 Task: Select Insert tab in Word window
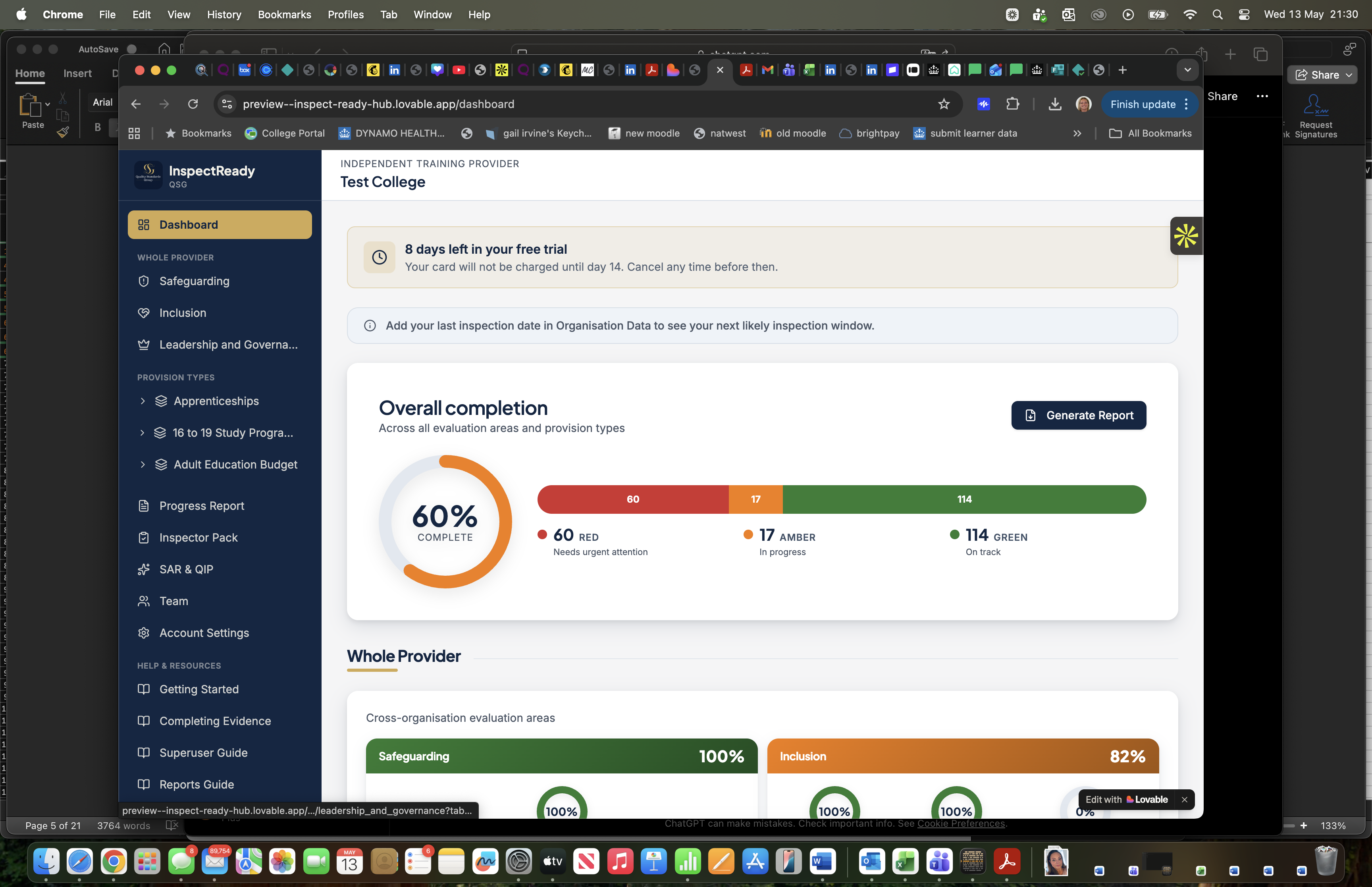[x=77, y=73]
